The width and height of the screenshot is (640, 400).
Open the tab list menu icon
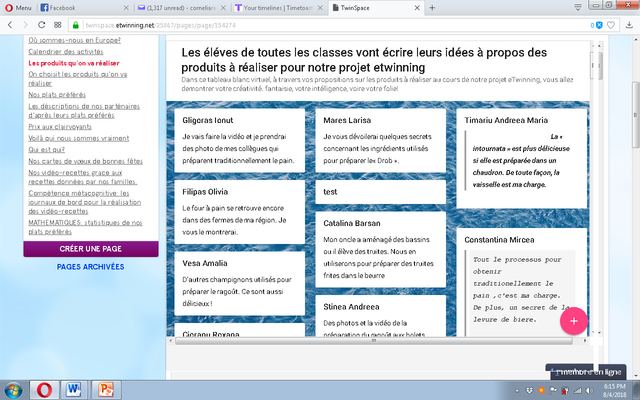[578, 7]
